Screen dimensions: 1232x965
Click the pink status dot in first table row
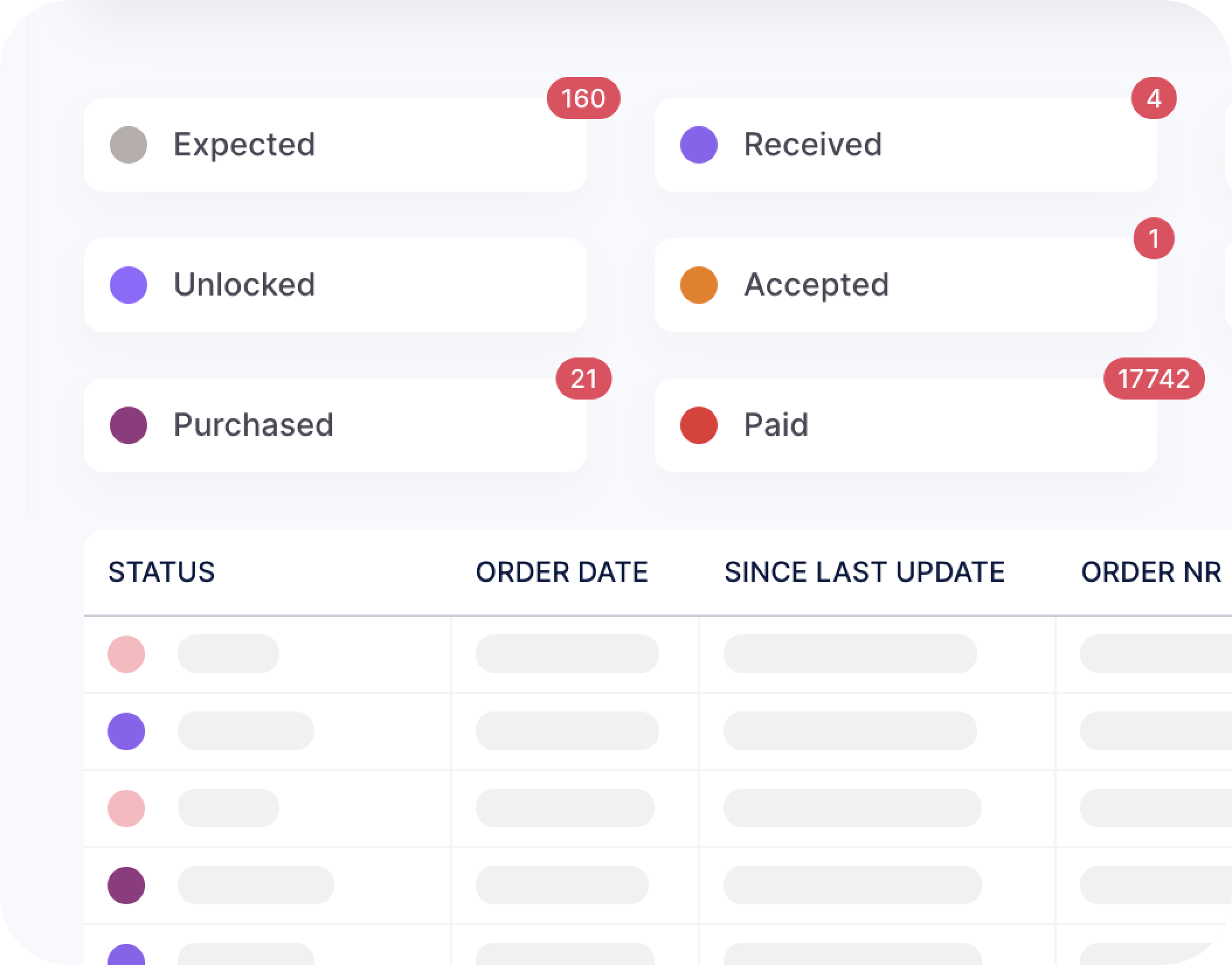pos(126,654)
